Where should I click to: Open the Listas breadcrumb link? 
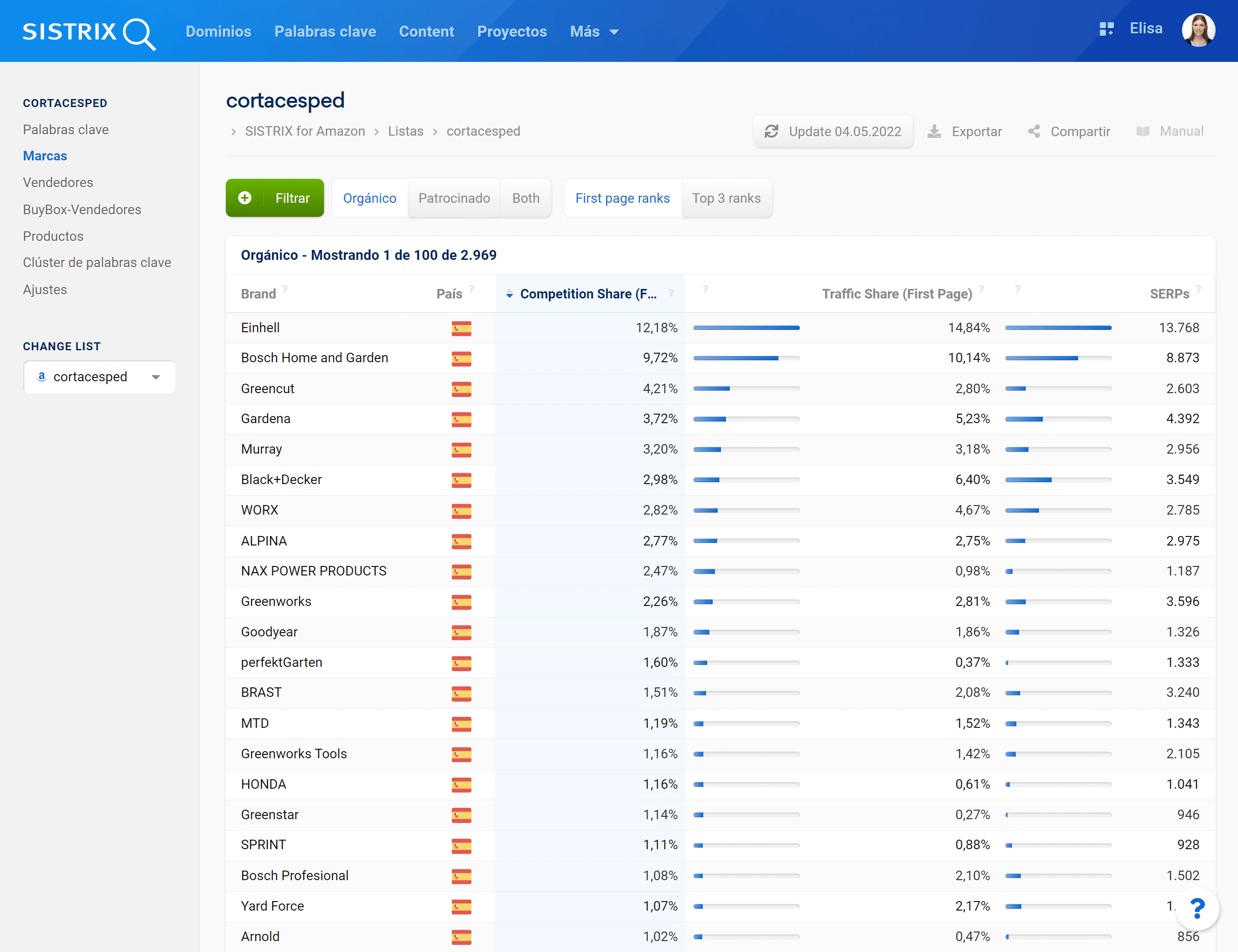pos(405,131)
